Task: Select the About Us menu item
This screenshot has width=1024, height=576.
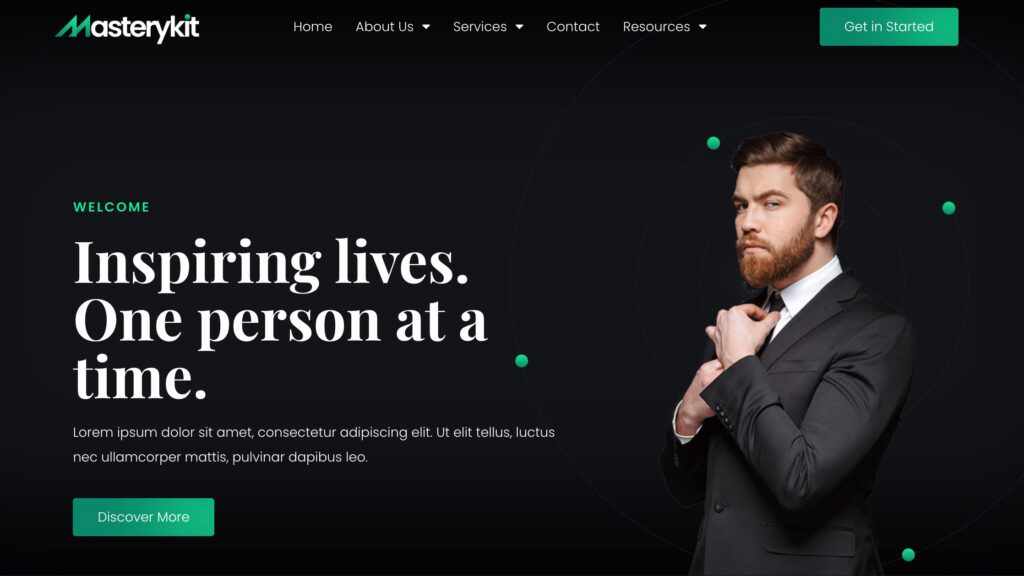Action: [384, 27]
